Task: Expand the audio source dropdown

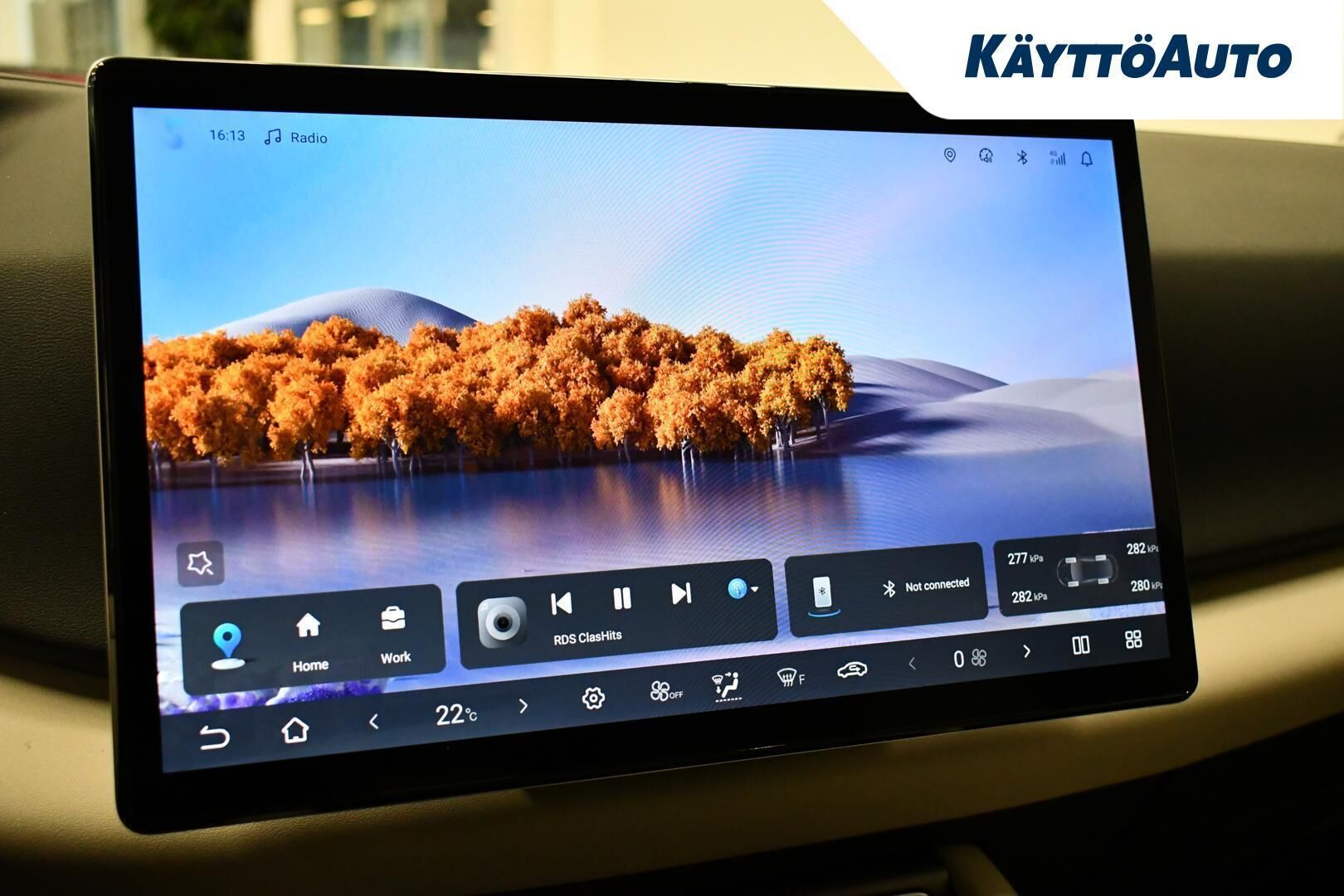Action: tap(743, 589)
